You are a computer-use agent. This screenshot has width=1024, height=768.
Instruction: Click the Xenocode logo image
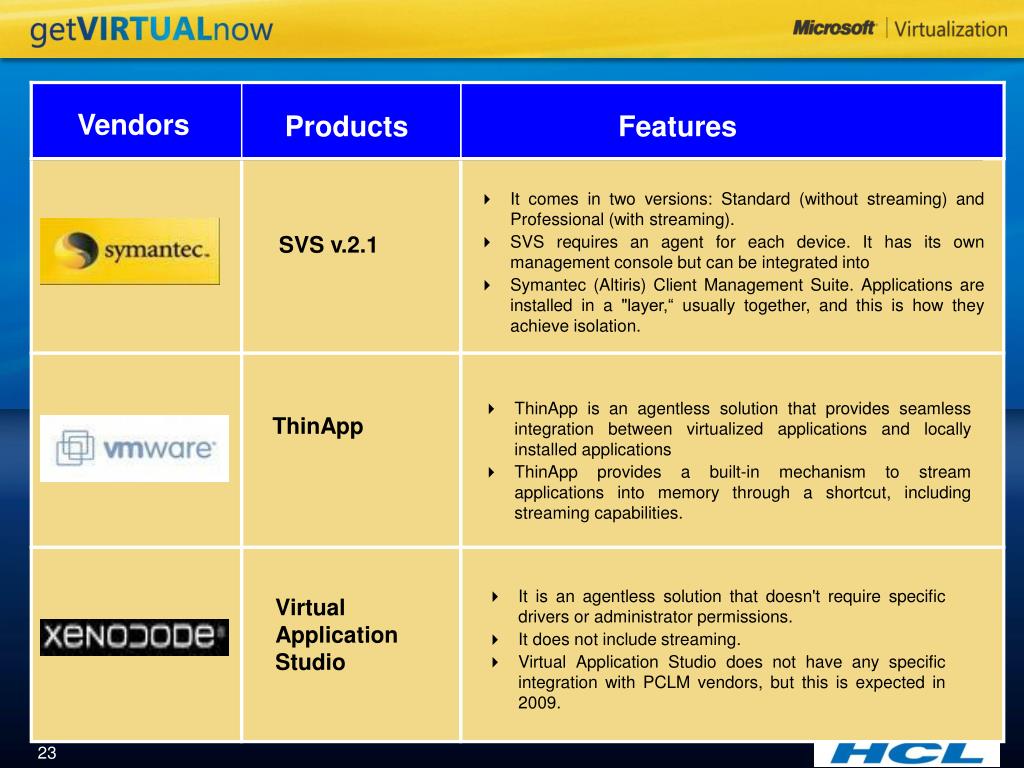(134, 637)
